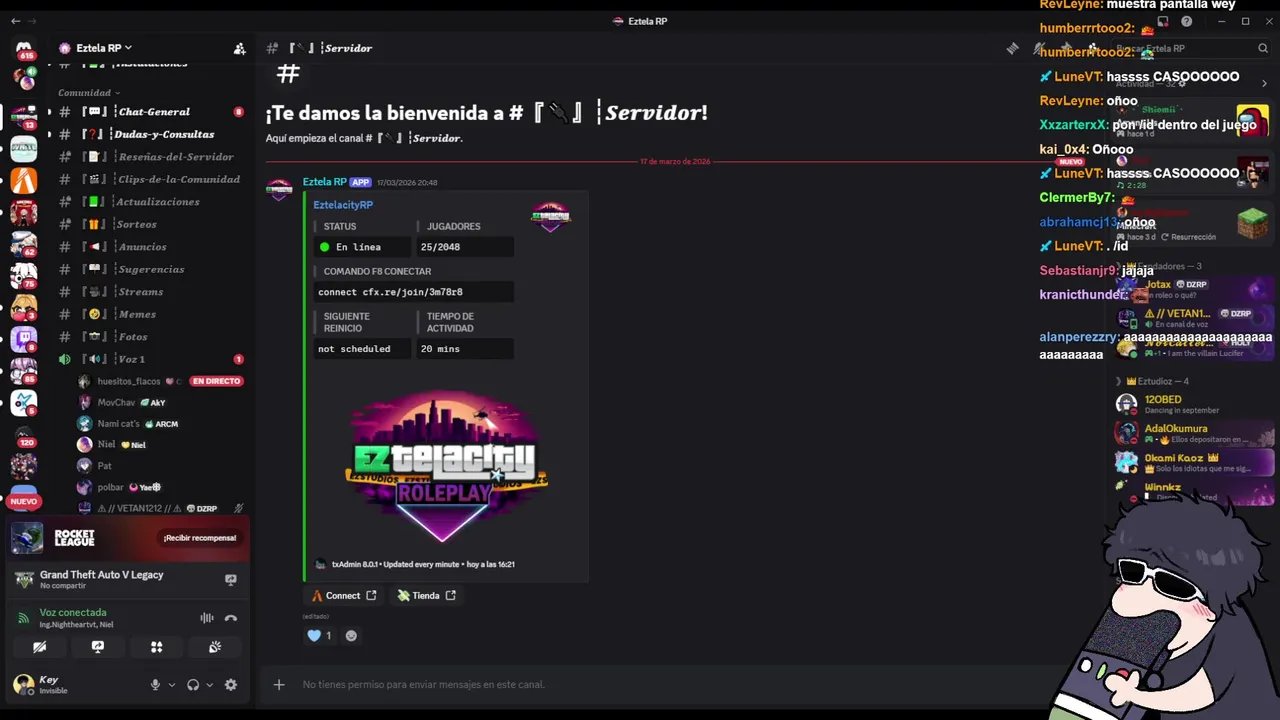Click the invite people icon beside Eztela RP
1280x720 pixels.
(x=239, y=48)
